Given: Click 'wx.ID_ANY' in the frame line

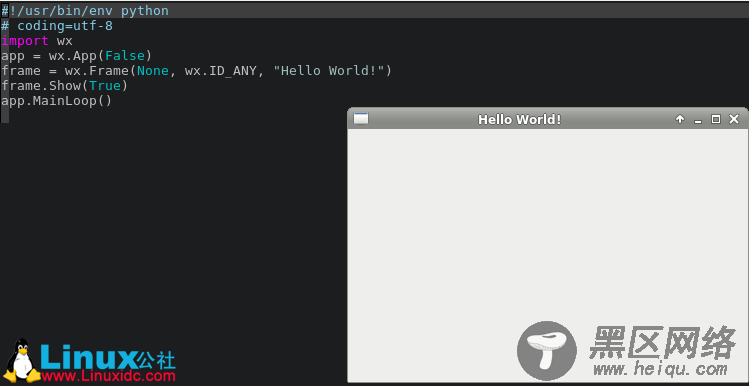Looking at the screenshot, I should [221, 71].
